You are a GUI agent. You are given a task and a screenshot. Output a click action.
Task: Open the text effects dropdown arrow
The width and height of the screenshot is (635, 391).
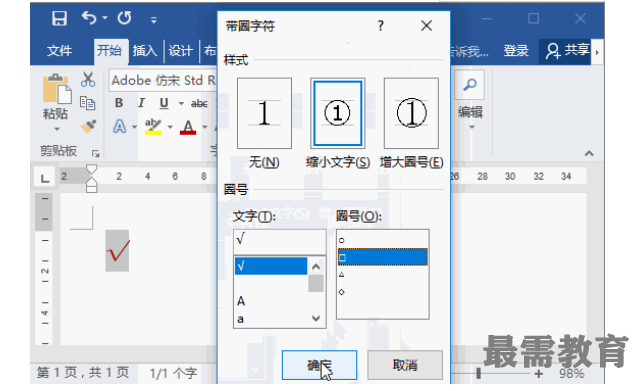click(134, 128)
